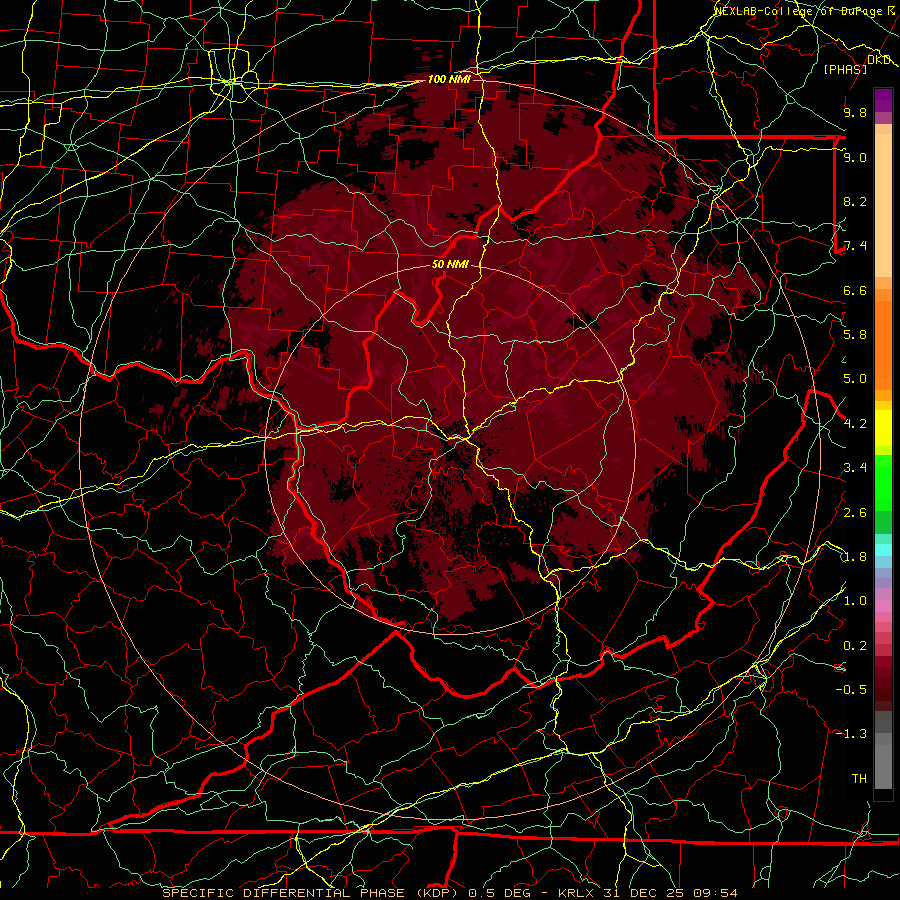
Task: Select the 8.2 scale value
Action: (855, 201)
